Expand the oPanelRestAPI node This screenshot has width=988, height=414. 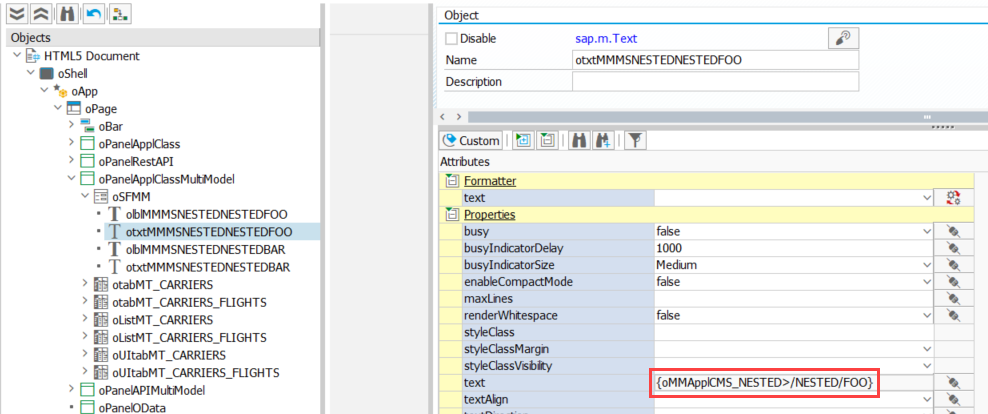(x=71, y=161)
